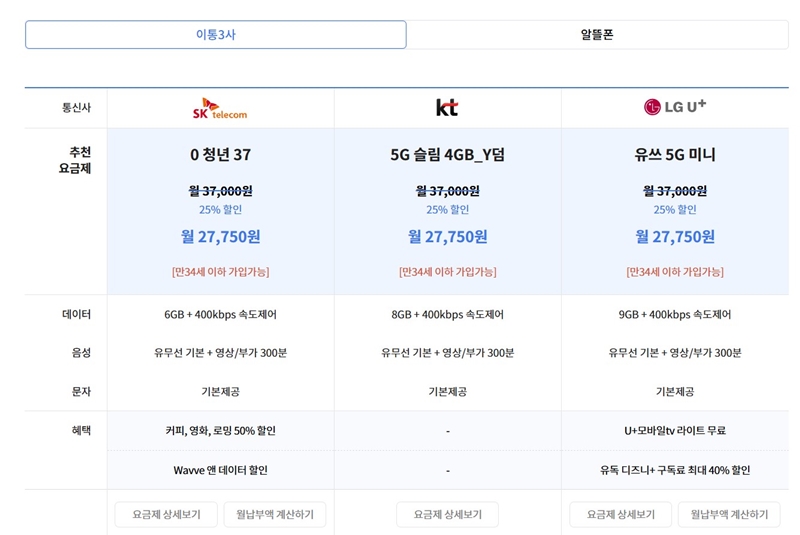Open 월납부액 계산하기 under SK telecom plan
Screen dimensions: 800x535
(x=274, y=514)
